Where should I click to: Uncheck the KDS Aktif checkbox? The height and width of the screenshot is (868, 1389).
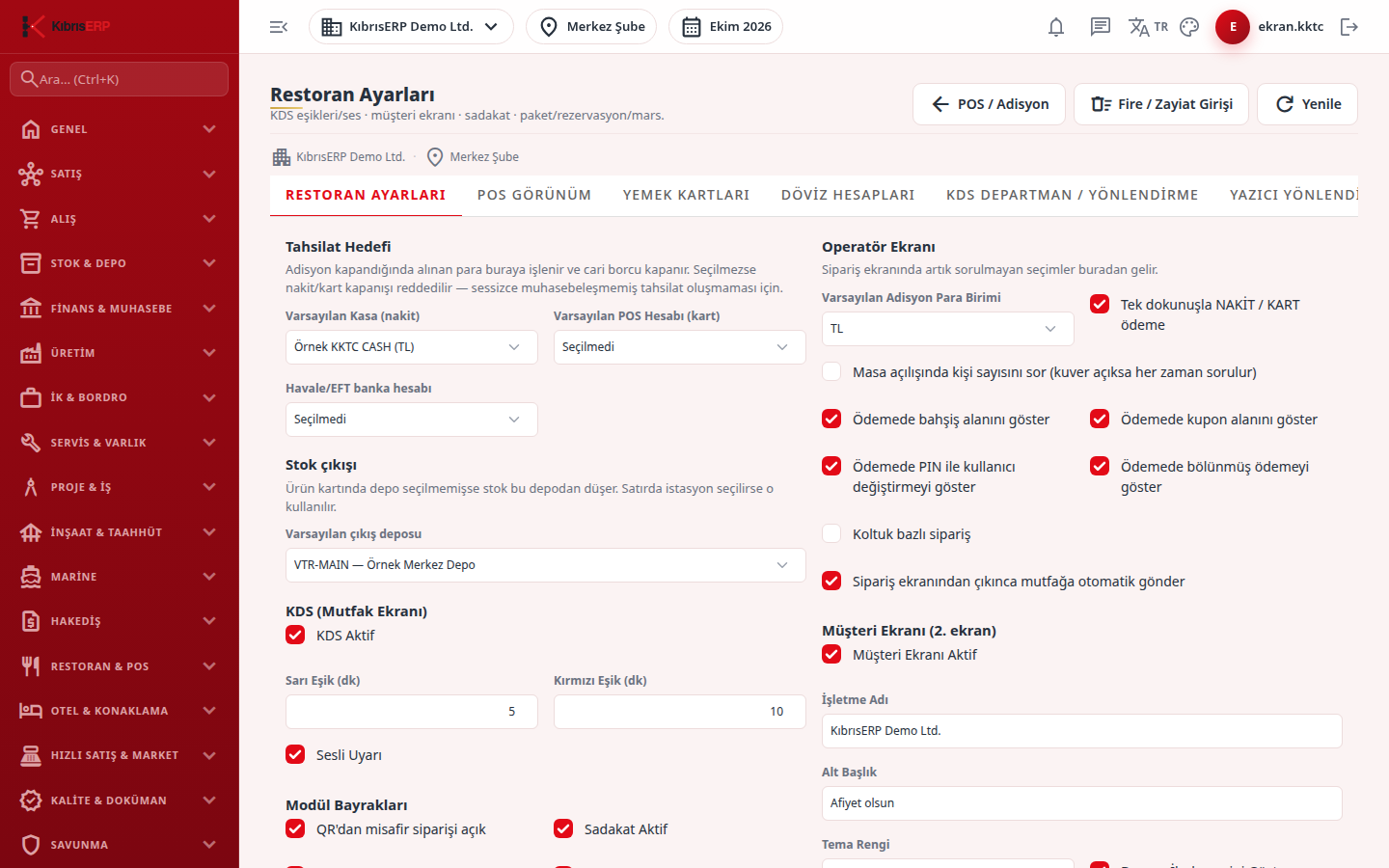pyautogui.click(x=295, y=635)
